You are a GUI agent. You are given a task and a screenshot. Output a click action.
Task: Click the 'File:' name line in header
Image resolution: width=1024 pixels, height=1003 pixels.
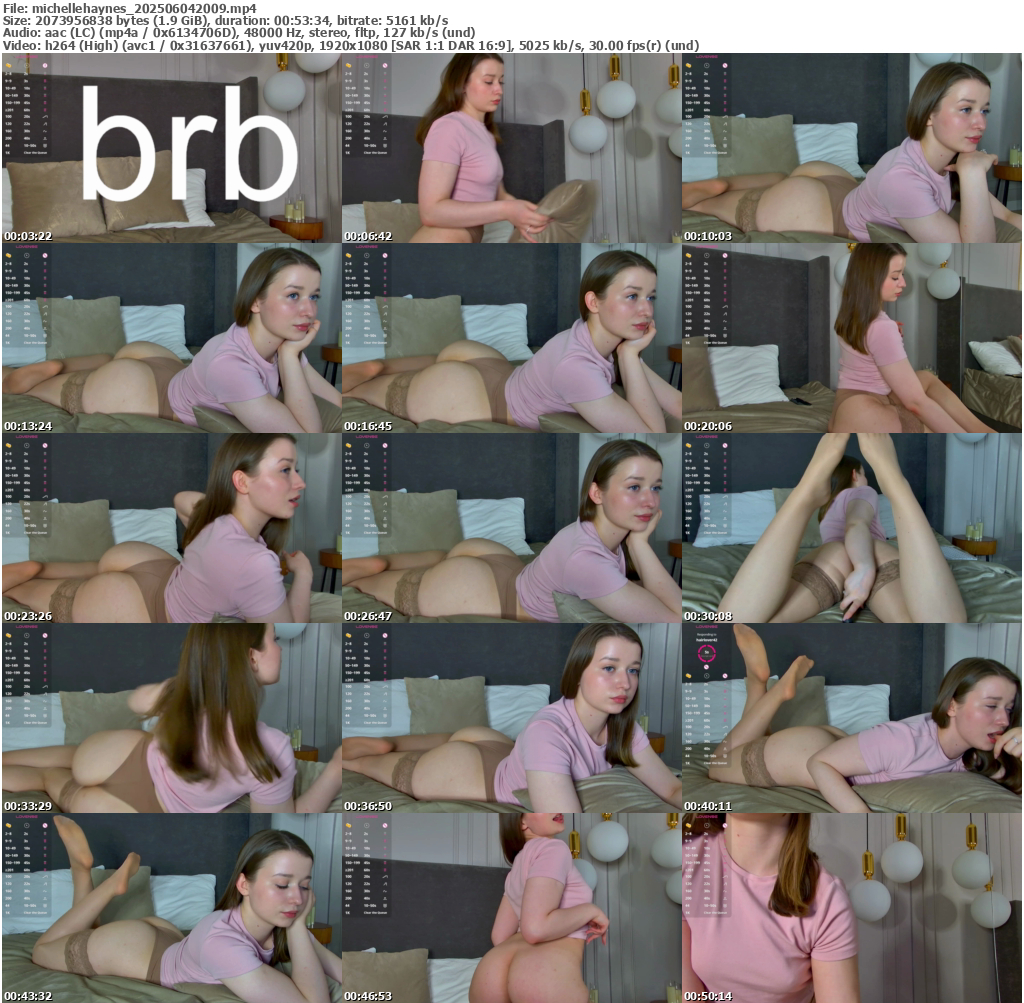[x=130, y=8]
